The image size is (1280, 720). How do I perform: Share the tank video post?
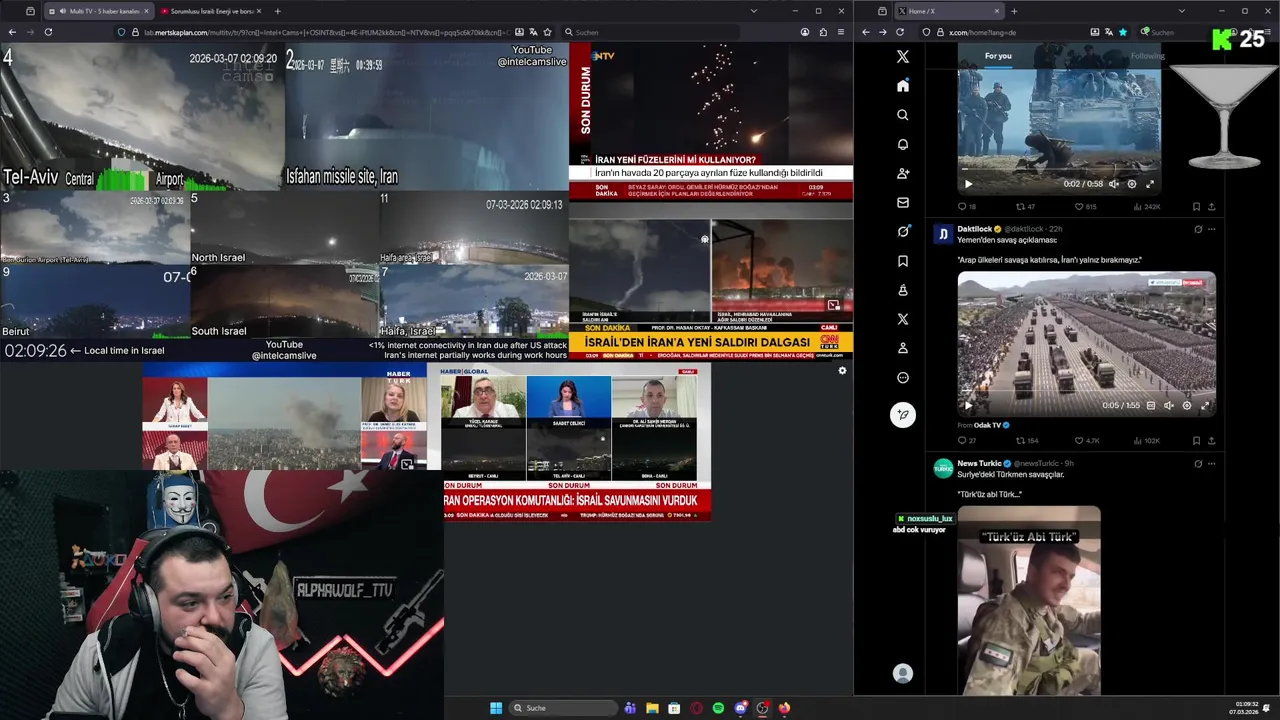coord(1212,207)
